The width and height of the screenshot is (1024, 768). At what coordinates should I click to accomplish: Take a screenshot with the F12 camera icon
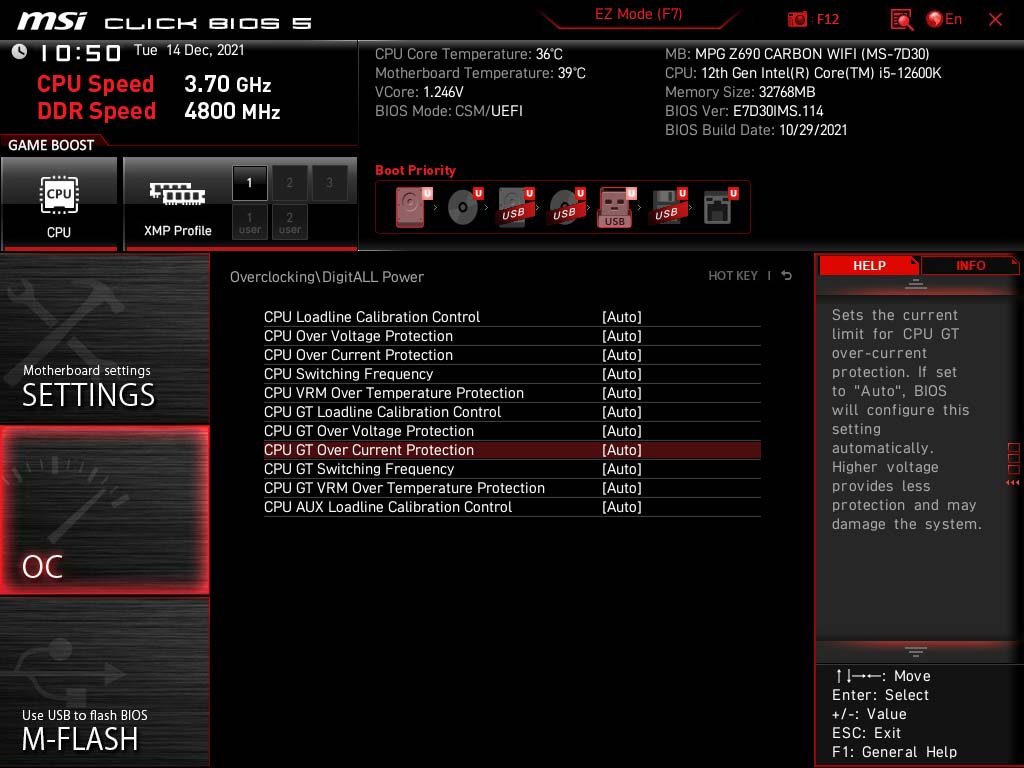(x=797, y=19)
